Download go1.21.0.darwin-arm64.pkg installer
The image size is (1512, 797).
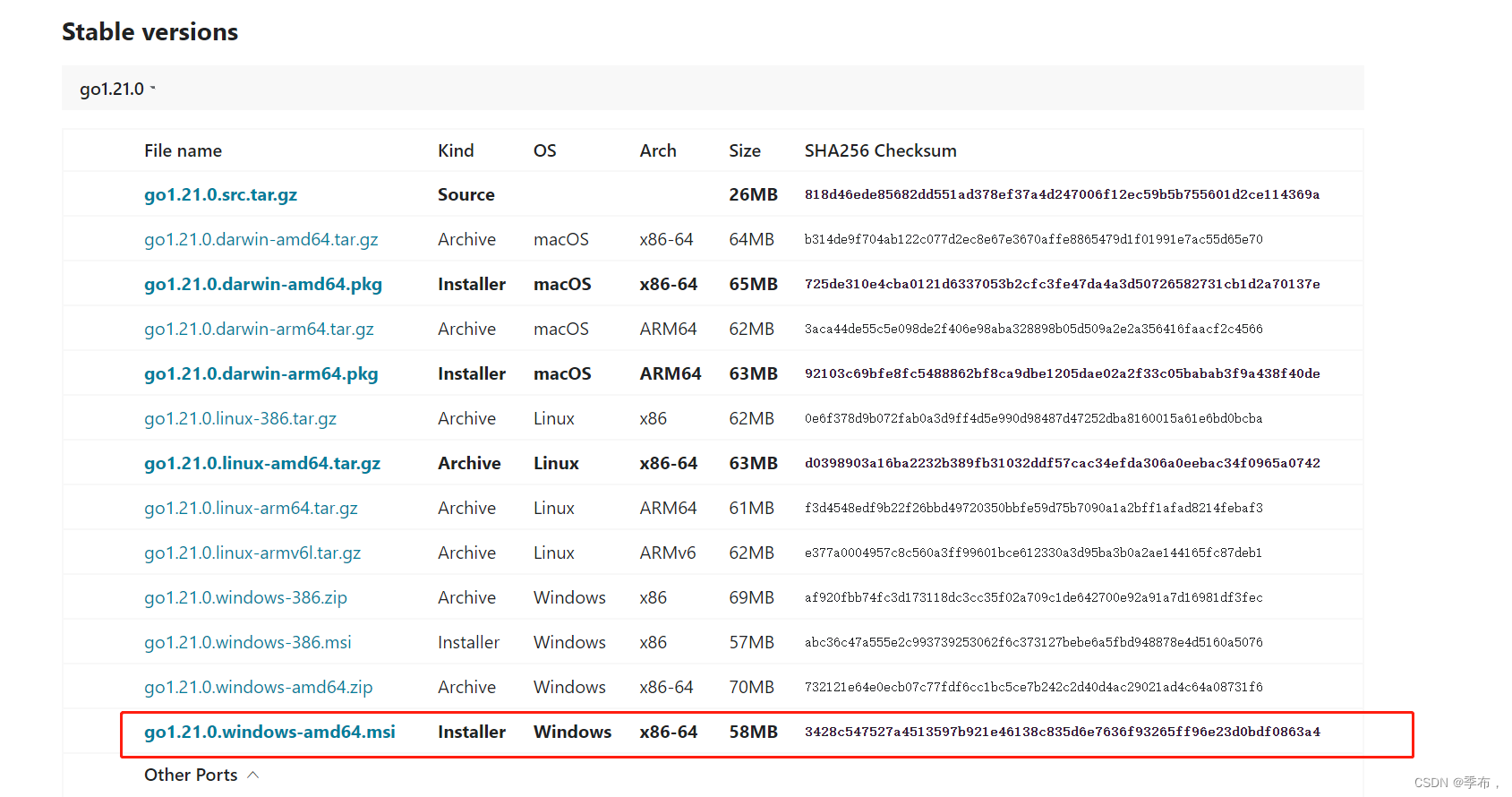(261, 373)
